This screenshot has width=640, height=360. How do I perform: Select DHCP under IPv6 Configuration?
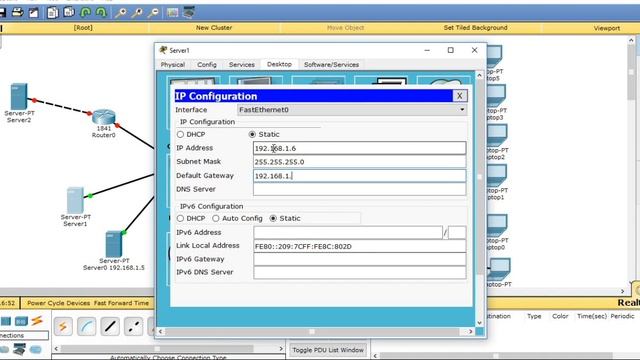click(x=180, y=218)
